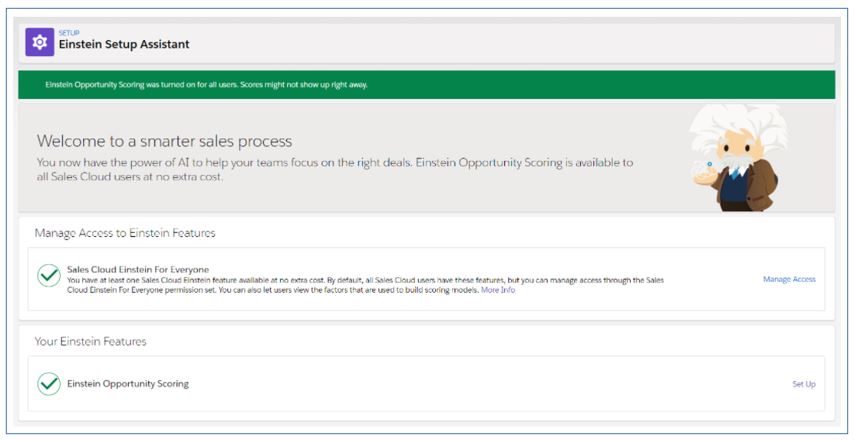Click the 'You now have the power of AI' paragraph
This screenshot has width=854, height=441.
[x=335, y=169]
